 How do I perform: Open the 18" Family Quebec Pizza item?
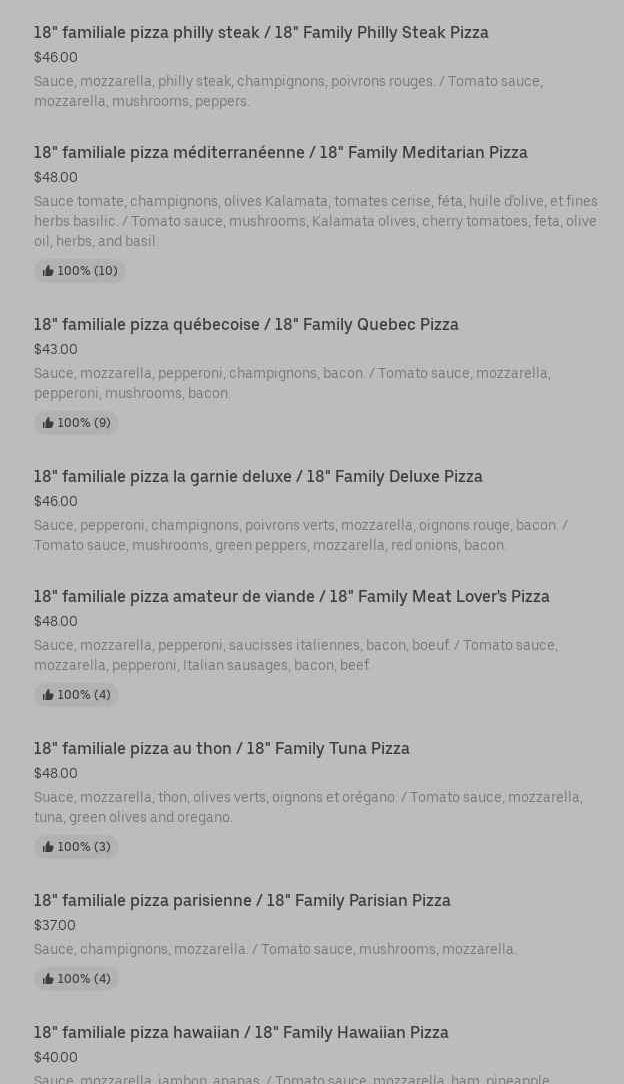coord(246,325)
